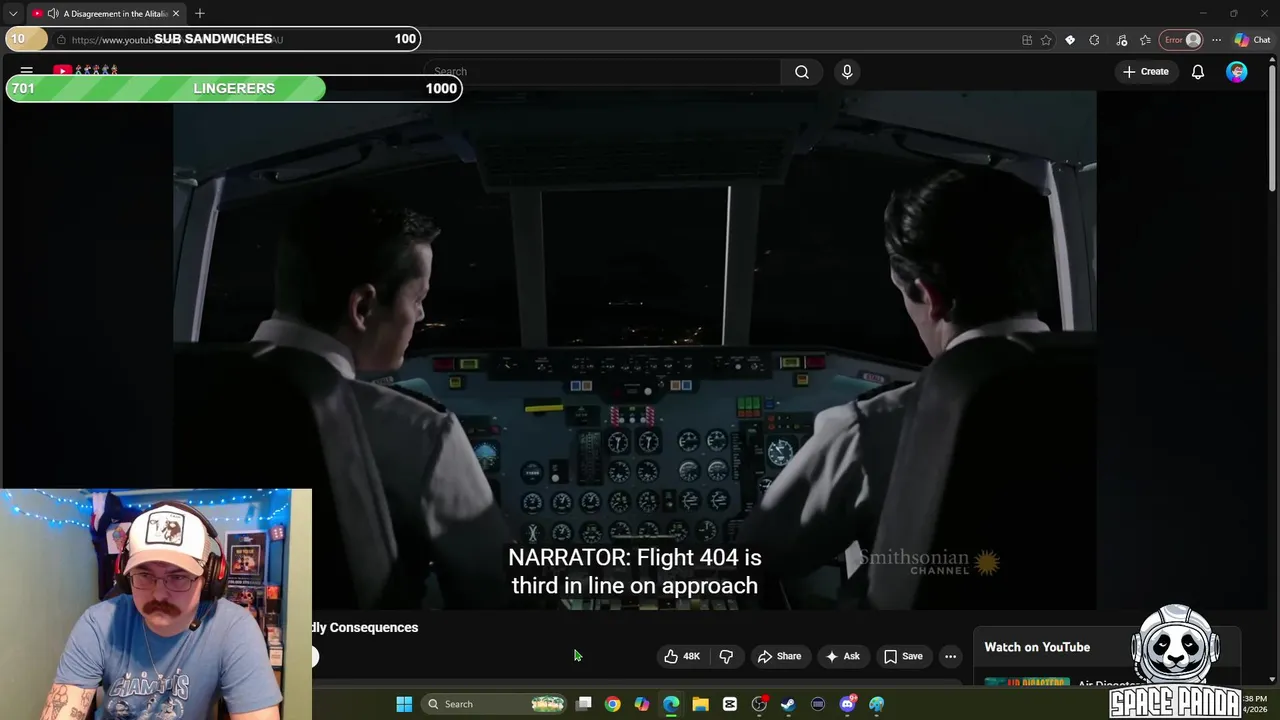
Task: Click the video player to pause
Action: coord(634,350)
